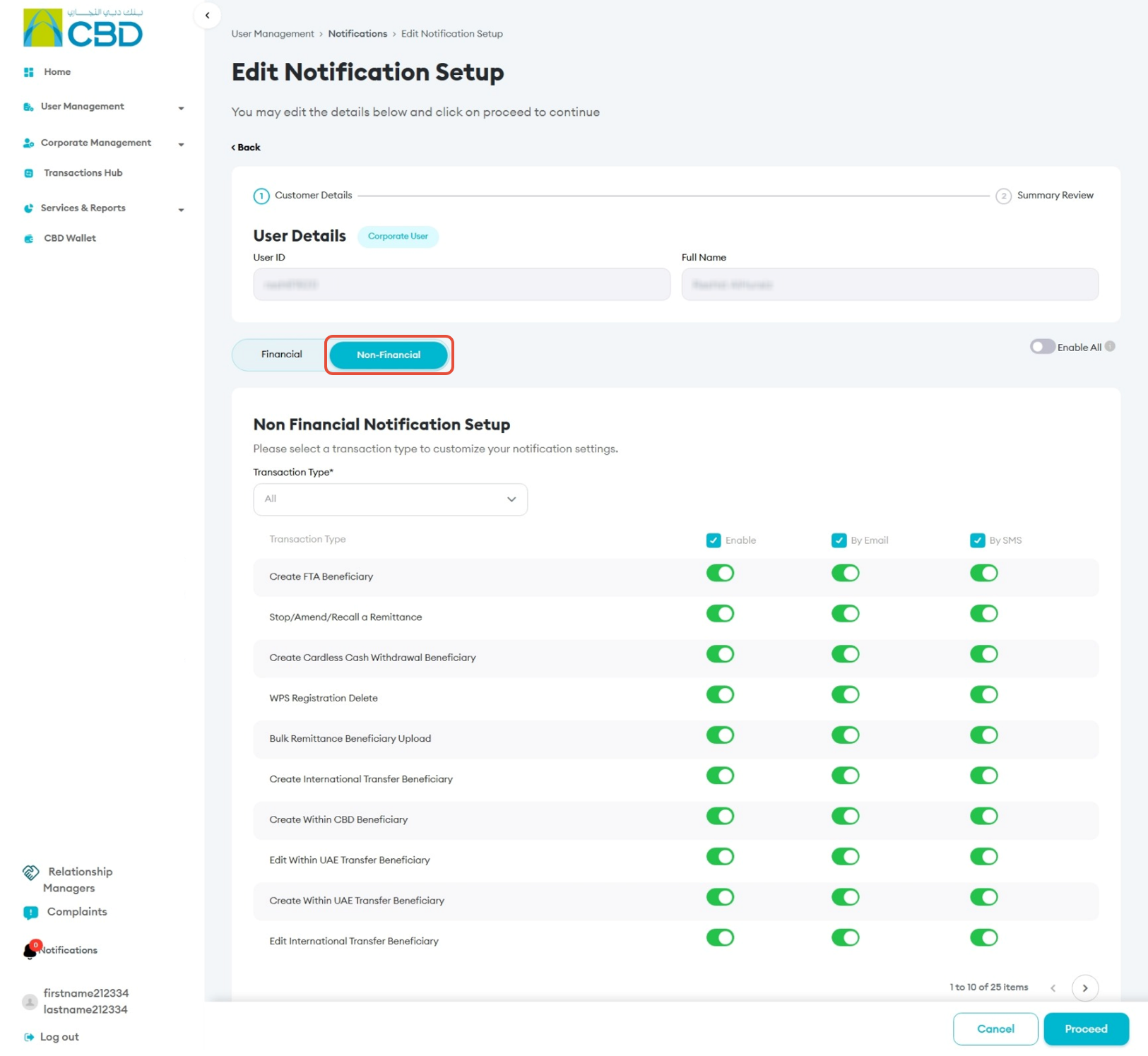The height and width of the screenshot is (1056, 1148).
Task: Disable Enable toggle for Edit Within UAE Transfer Beneficiary
Action: click(x=720, y=857)
